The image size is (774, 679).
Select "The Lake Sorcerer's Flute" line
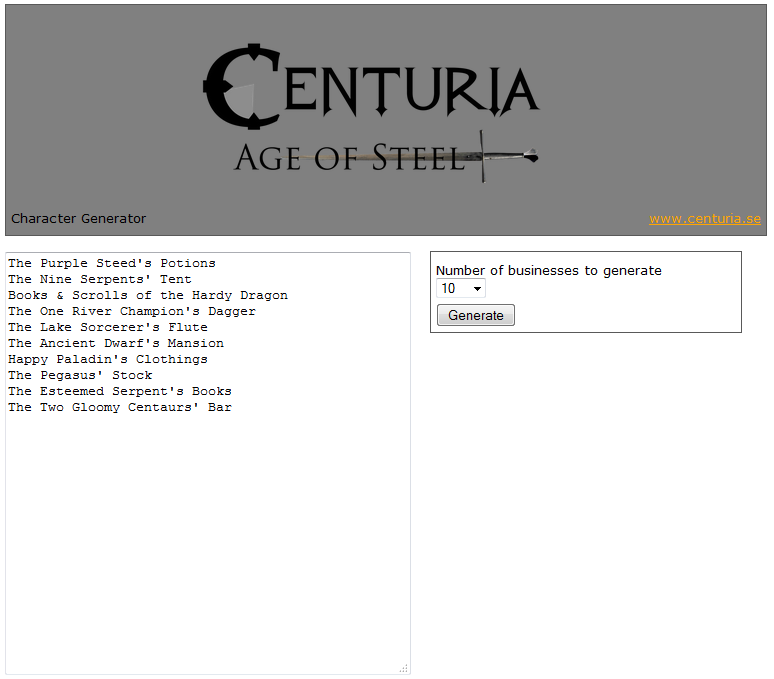[x=108, y=327]
